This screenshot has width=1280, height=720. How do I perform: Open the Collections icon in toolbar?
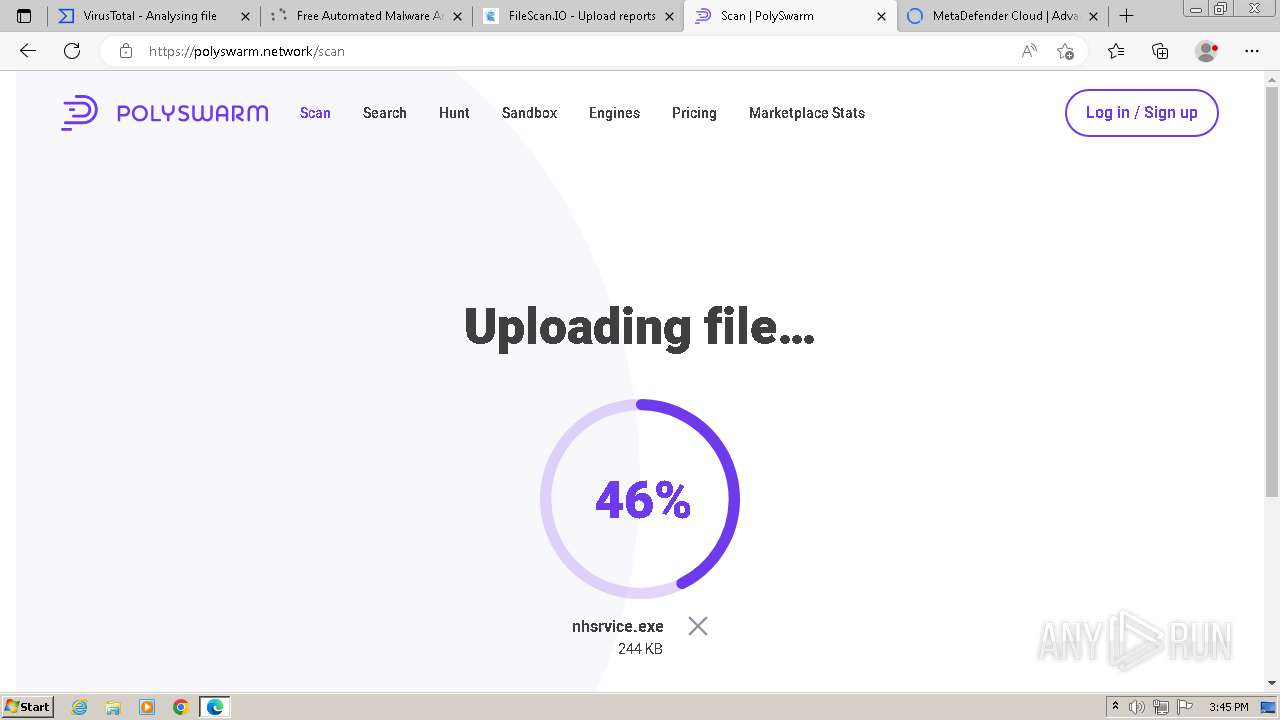(1160, 51)
